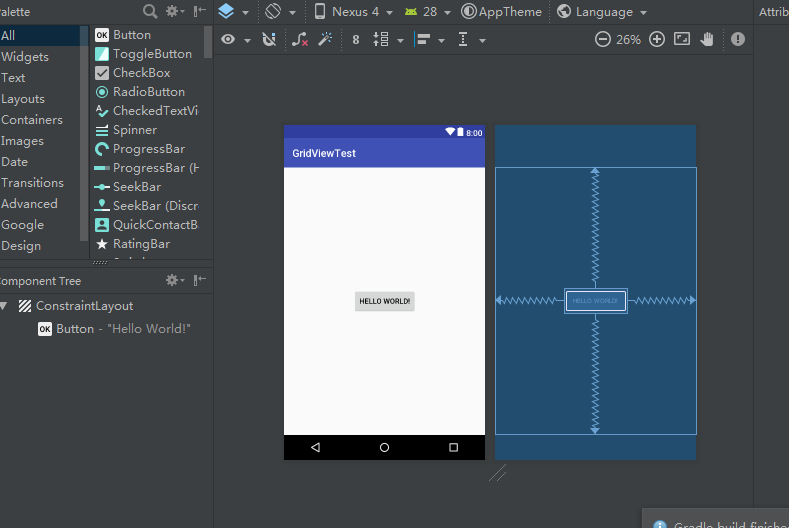The image size is (789, 528).
Task: Show warnings and errors icon
Action: pos(738,39)
